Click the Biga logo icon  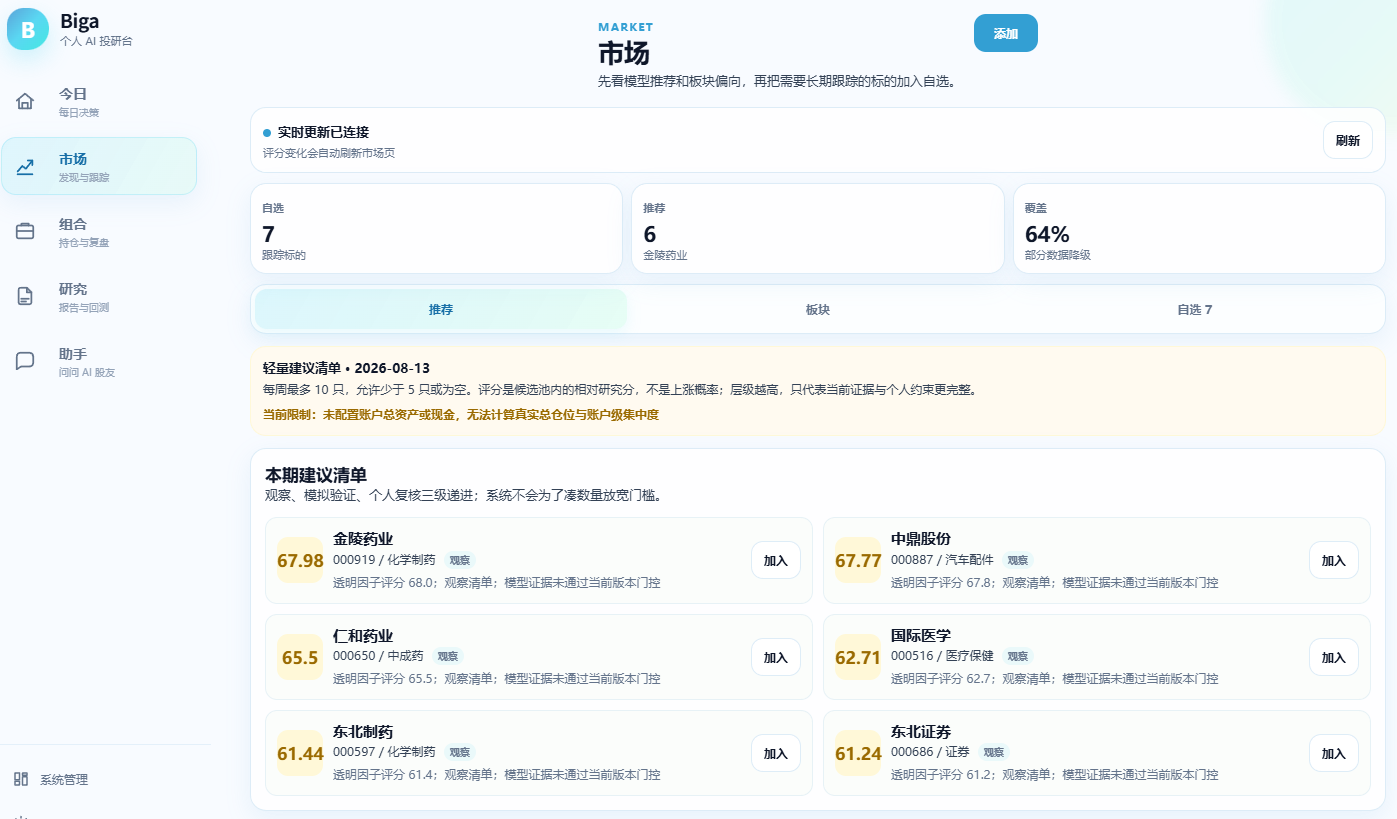28,29
